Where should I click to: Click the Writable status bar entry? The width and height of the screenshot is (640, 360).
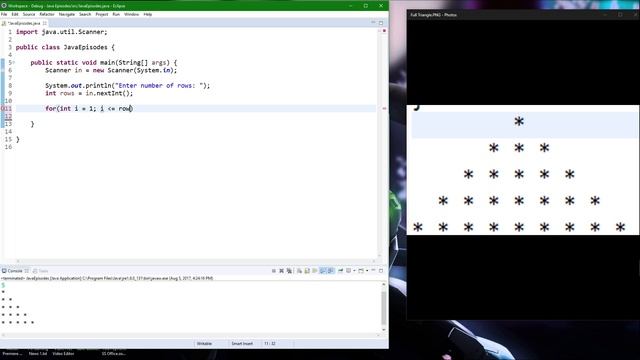point(204,344)
